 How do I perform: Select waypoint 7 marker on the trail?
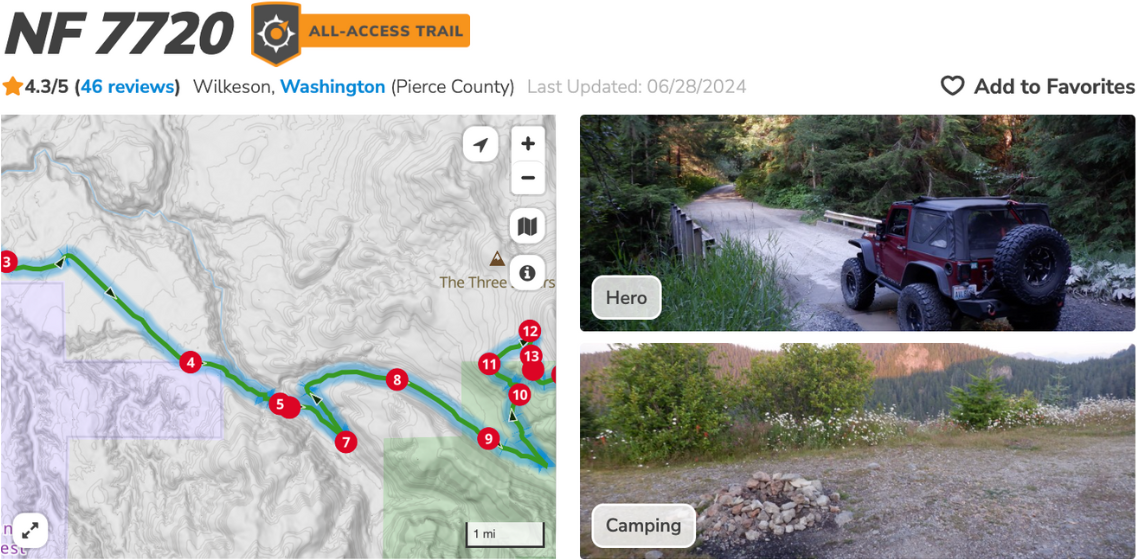(345, 441)
